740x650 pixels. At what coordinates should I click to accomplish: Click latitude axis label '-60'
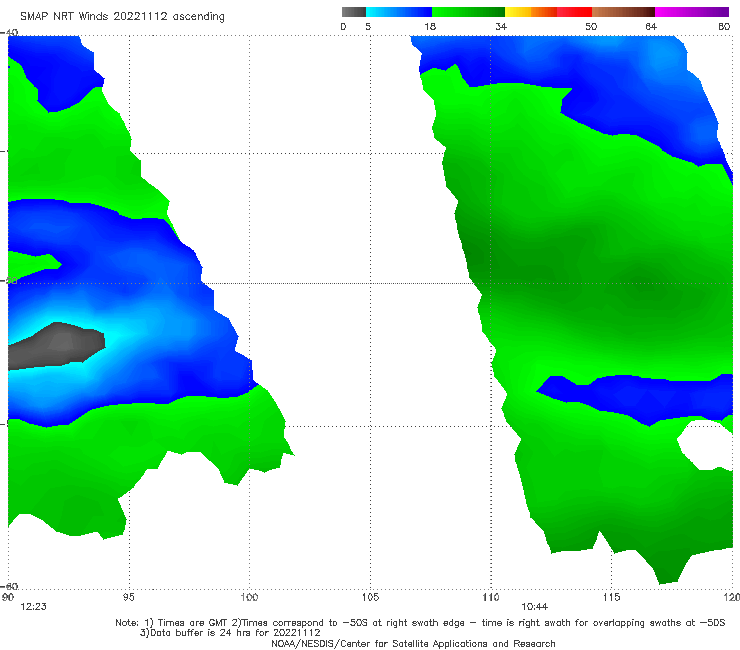9,586
